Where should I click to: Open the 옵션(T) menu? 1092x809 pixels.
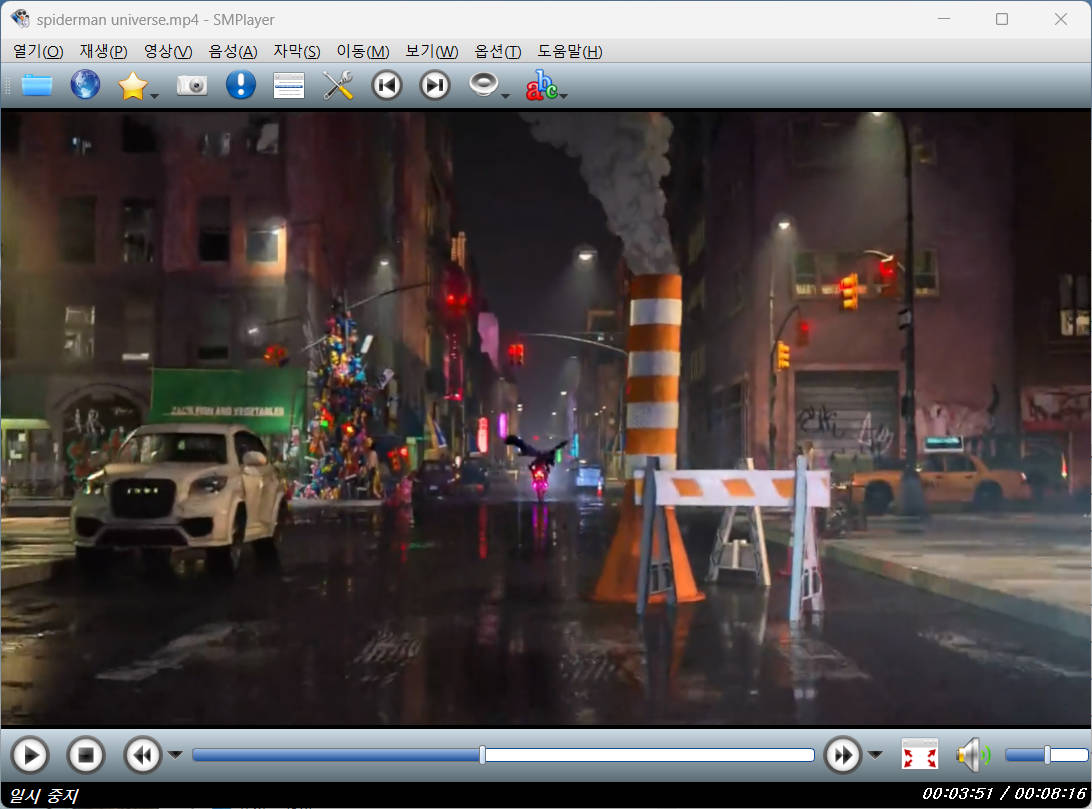point(497,52)
